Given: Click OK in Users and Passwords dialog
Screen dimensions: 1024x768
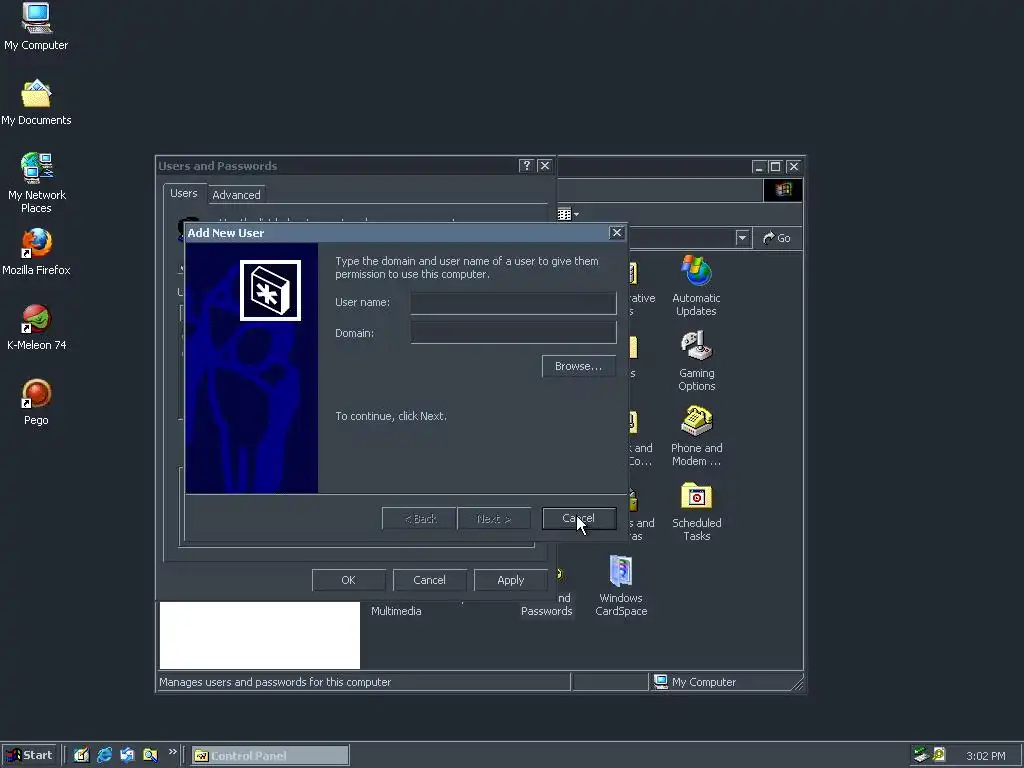Looking at the screenshot, I should tap(348, 580).
